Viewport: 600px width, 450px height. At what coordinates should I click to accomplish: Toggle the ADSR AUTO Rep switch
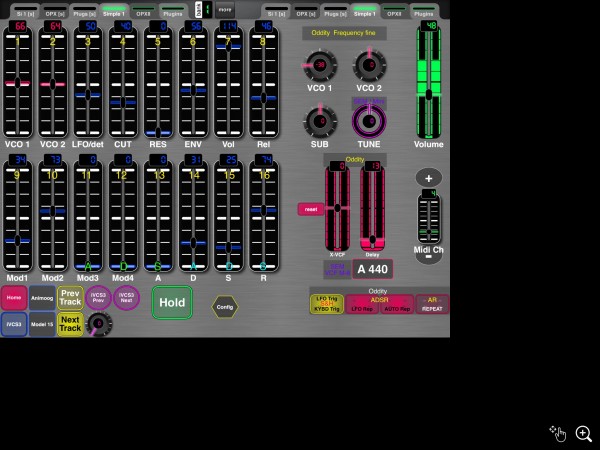[397, 304]
